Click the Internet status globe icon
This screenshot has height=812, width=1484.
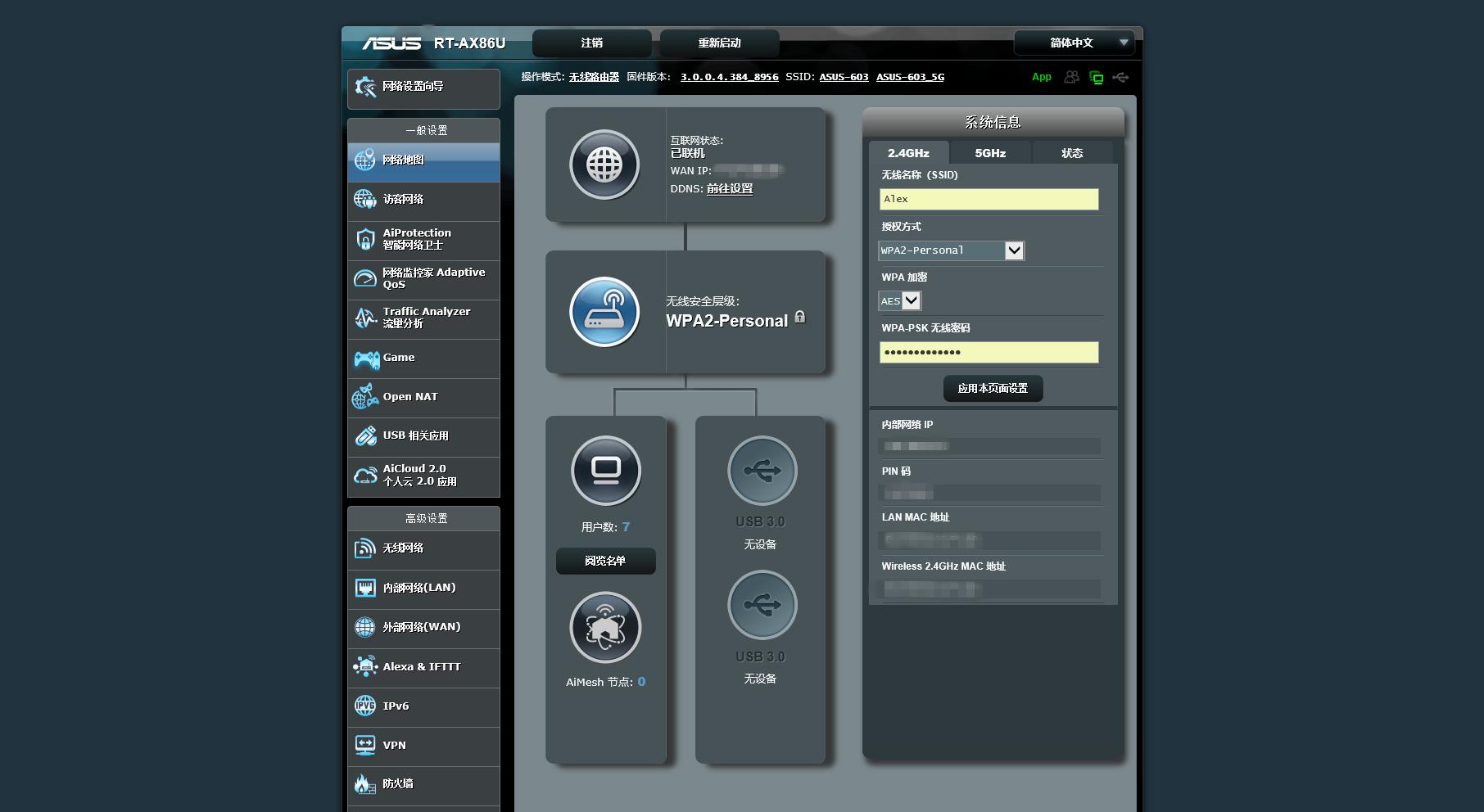604,165
